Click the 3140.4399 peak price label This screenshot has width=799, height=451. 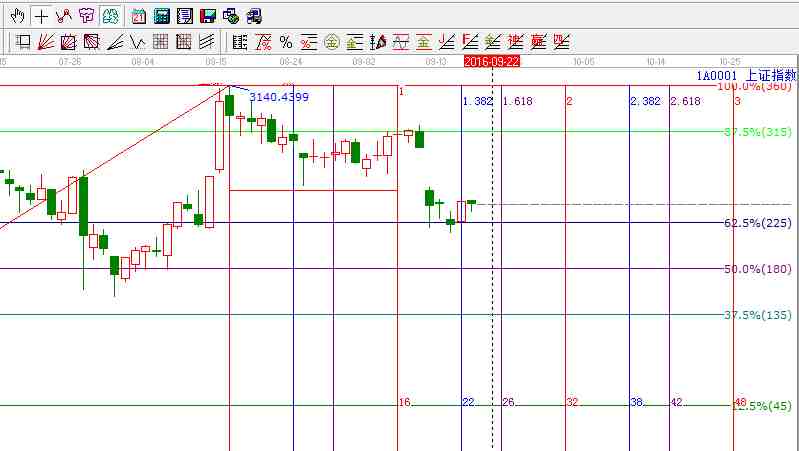coord(279,97)
